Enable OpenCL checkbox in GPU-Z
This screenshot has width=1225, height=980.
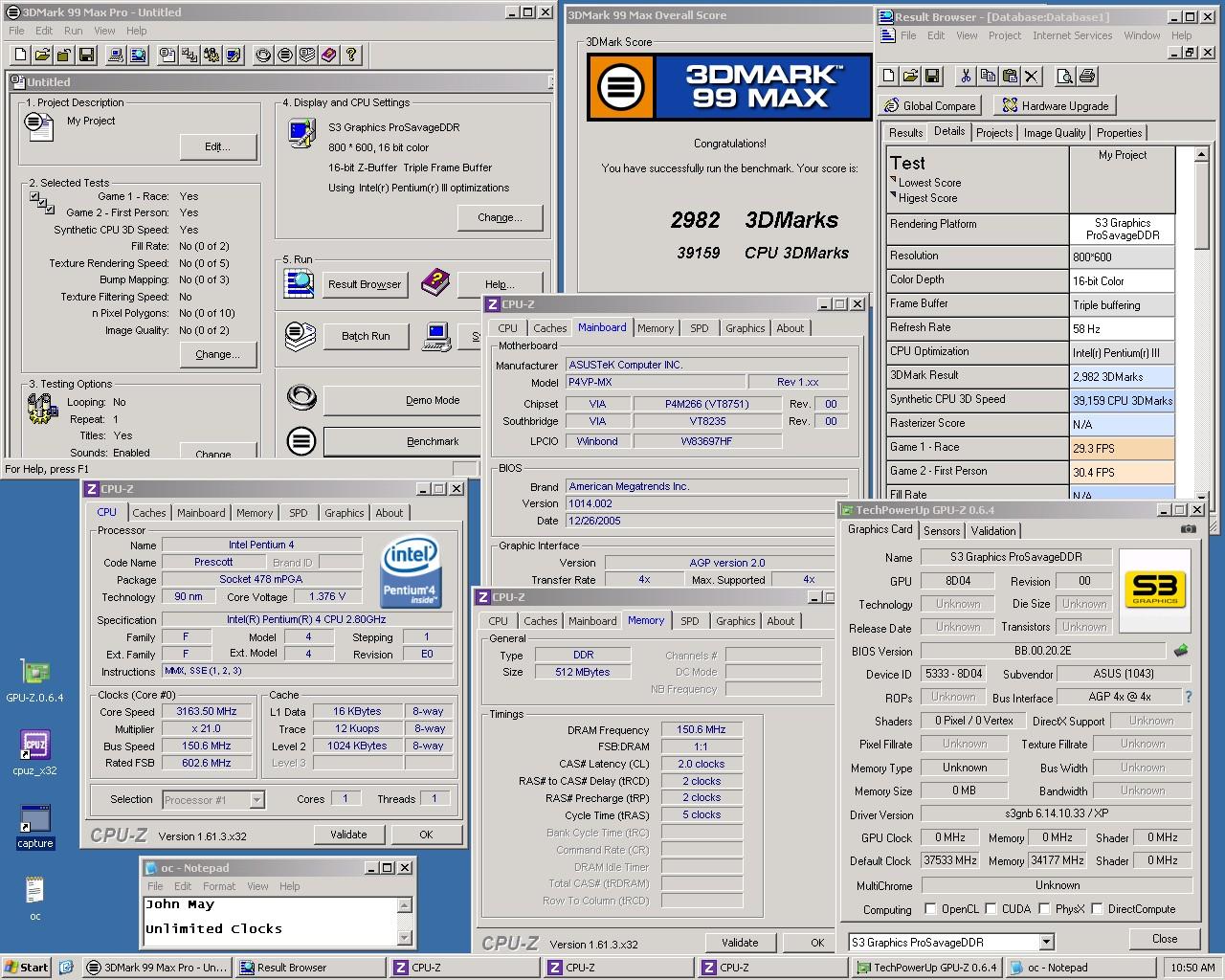(930, 909)
